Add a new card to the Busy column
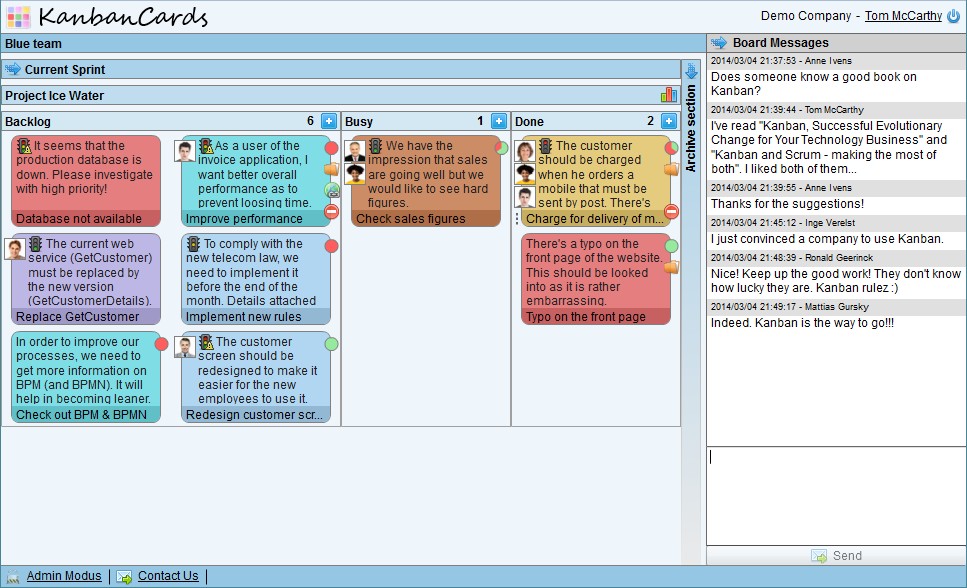967x588 pixels. pos(499,121)
